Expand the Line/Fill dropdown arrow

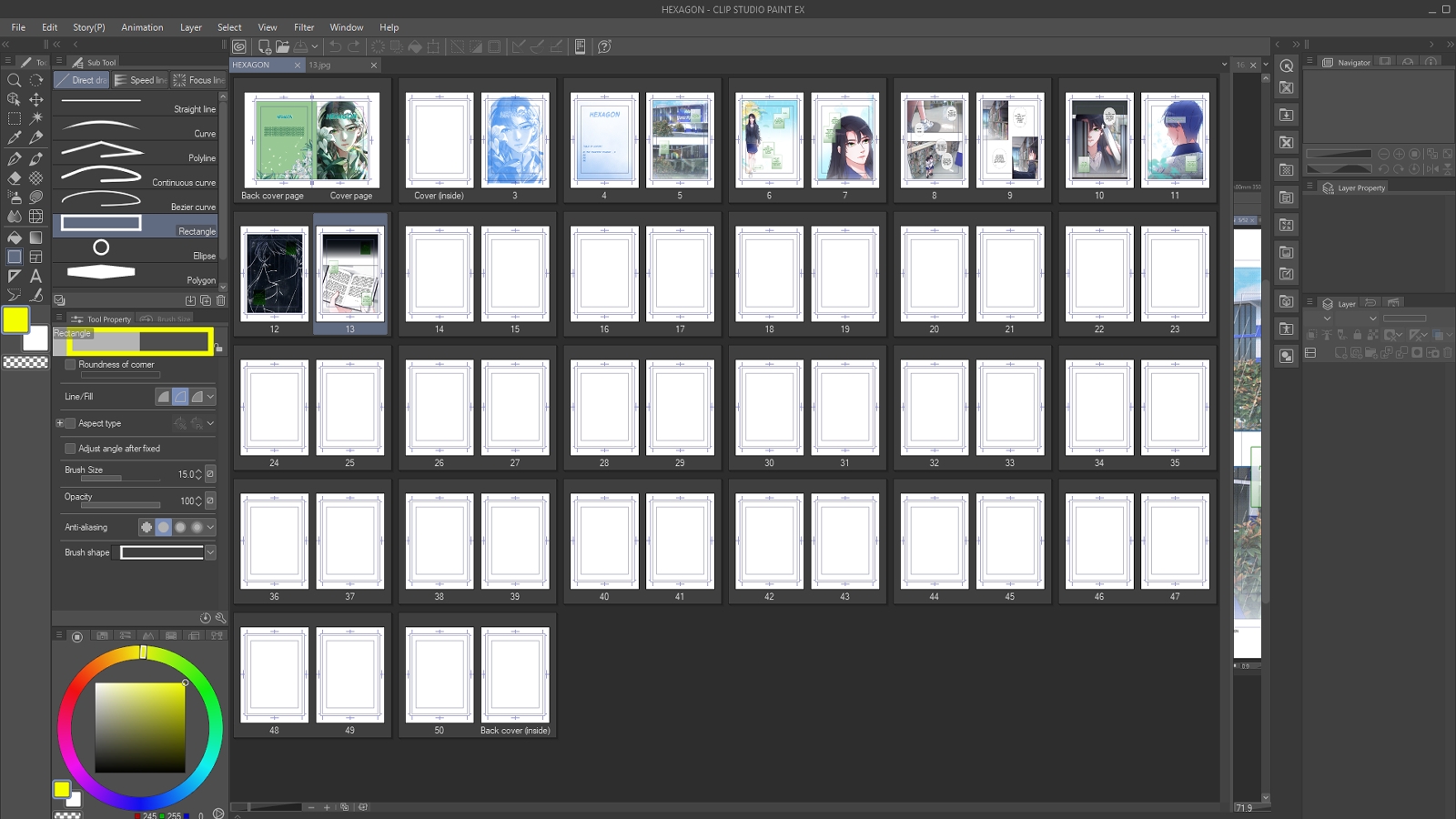tap(210, 397)
